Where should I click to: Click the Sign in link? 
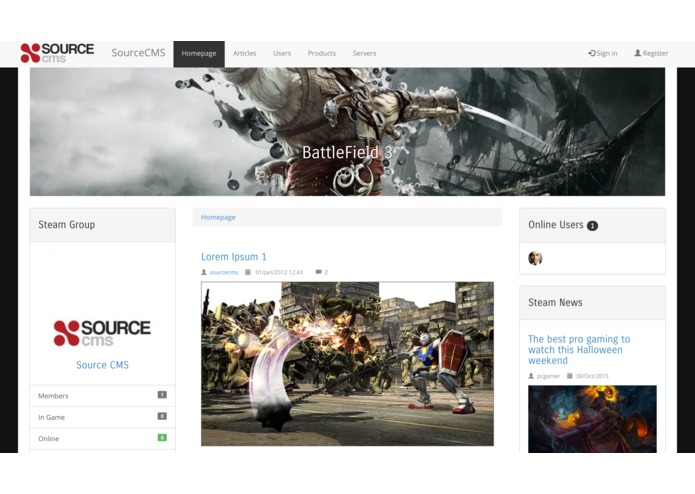point(603,53)
